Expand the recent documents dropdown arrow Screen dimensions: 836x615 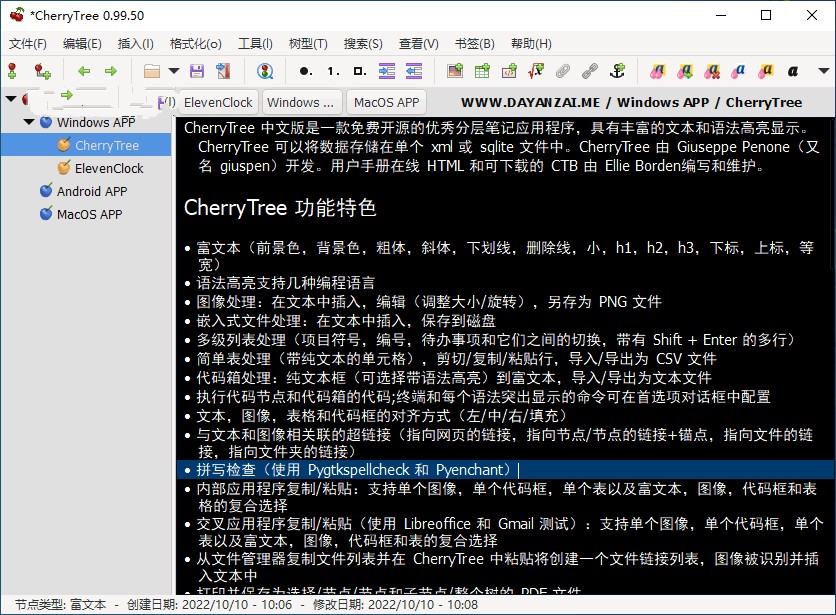(174, 70)
